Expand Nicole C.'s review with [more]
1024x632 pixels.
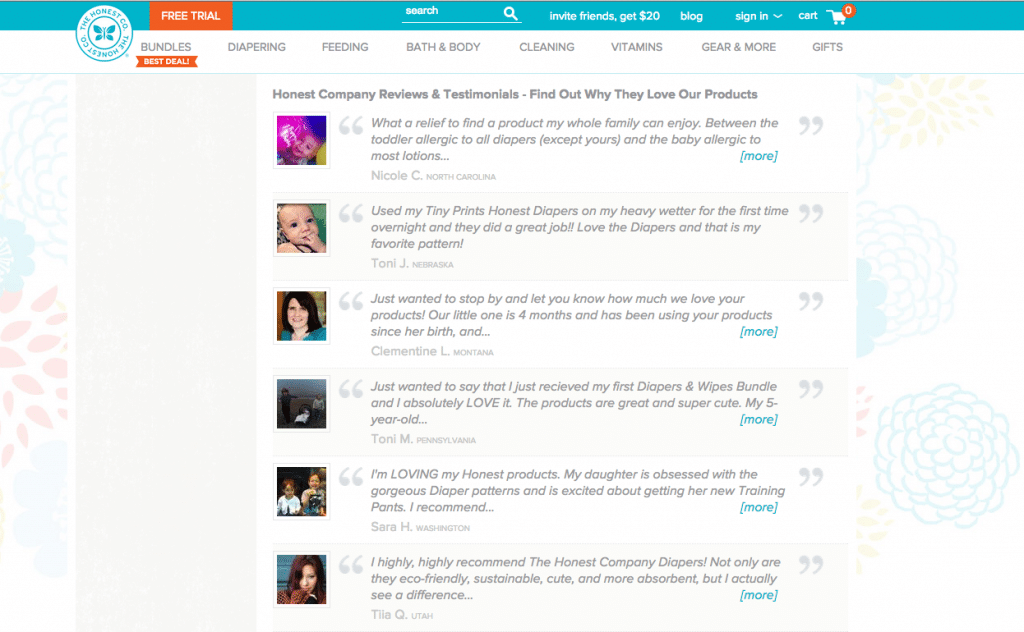(758, 156)
